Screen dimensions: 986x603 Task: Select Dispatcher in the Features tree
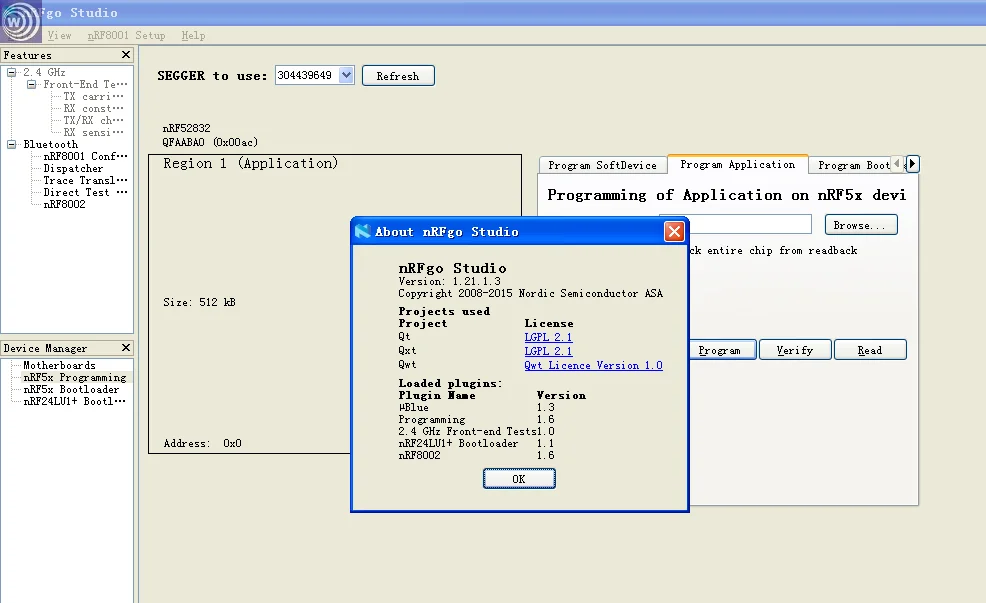(73, 169)
